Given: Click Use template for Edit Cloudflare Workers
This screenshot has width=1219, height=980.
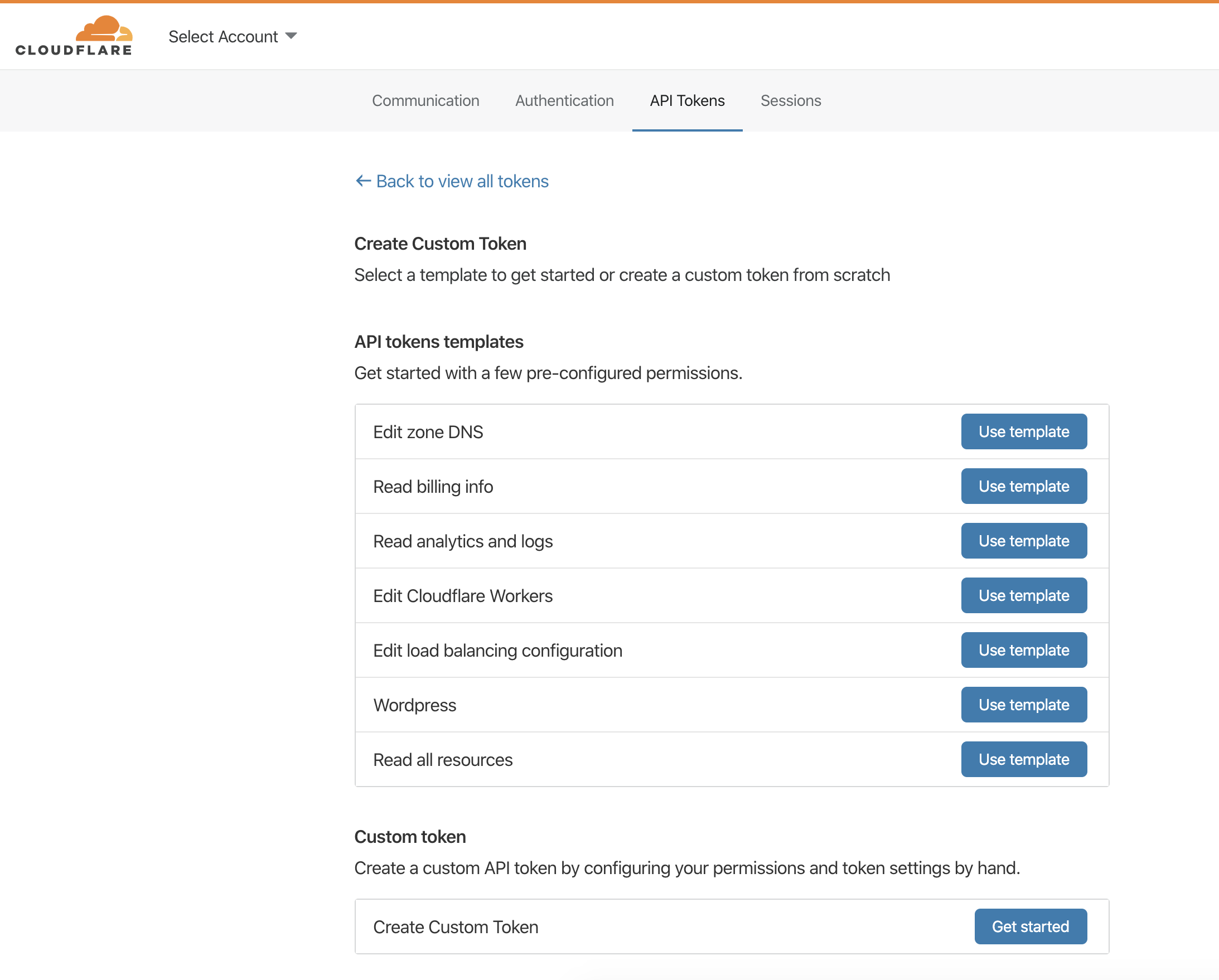Looking at the screenshot, I should pyautogui.click(x=1023, y=595).
